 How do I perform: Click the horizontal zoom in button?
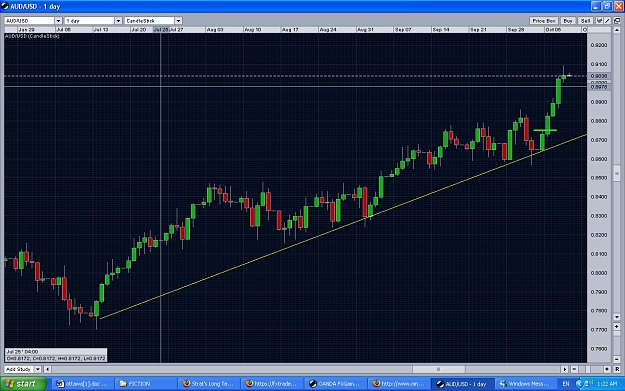pyautogui.click(x=607, y=369)
